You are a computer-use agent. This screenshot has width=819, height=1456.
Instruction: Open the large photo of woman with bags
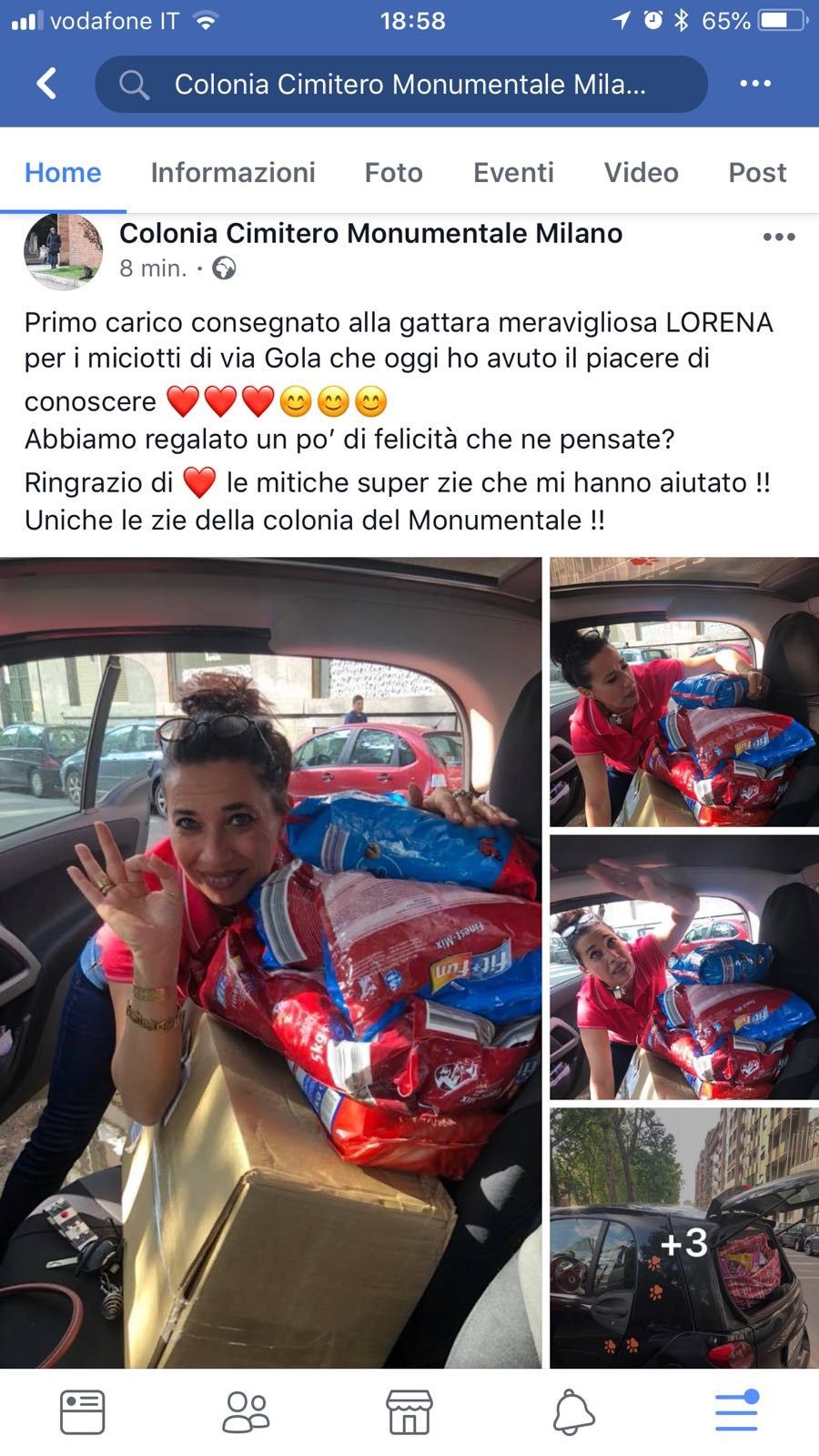pos(270,963)
